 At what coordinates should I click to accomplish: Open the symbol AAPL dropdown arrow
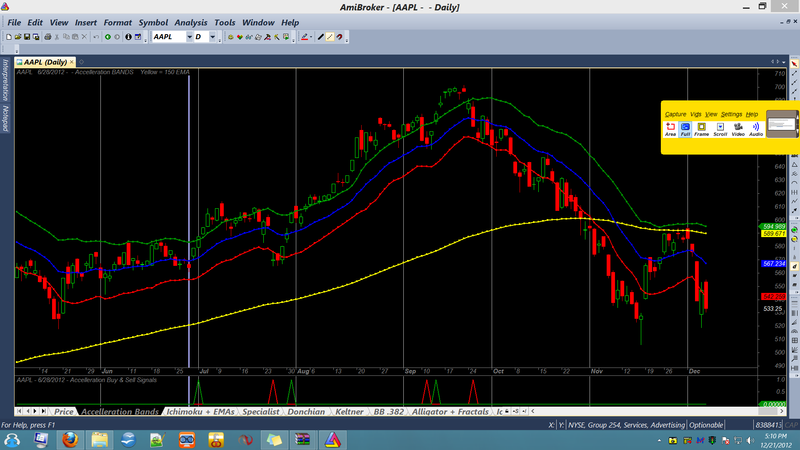(189, 37)
